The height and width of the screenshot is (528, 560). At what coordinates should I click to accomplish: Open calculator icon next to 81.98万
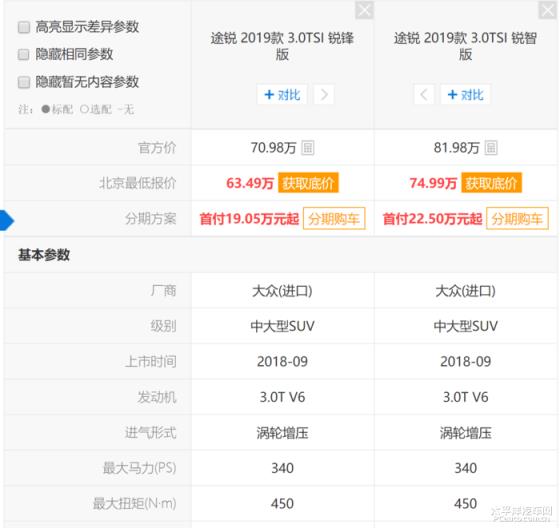(x=491, y=148)
